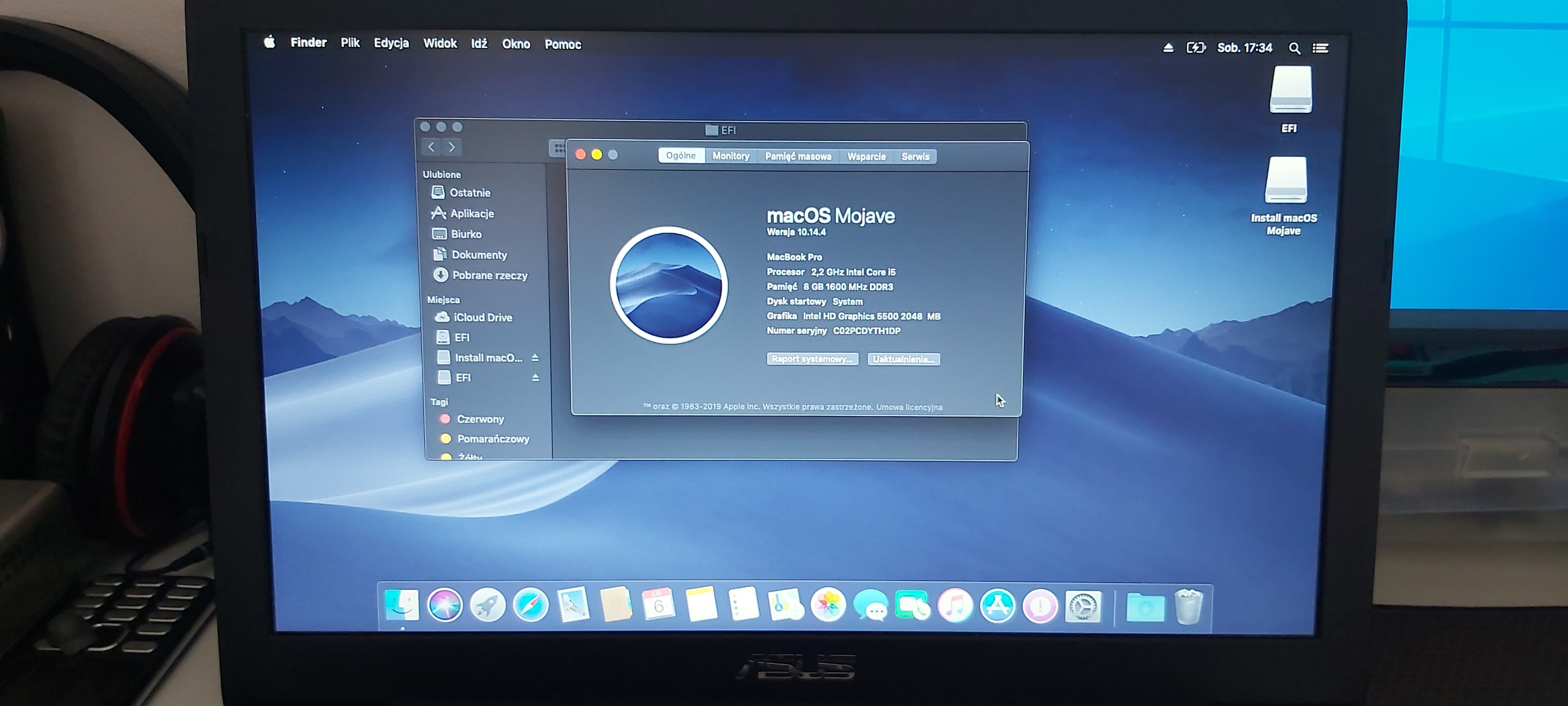This screenshot has width=1568, height=706.
Task: Open Finder from the Dock
Action: [402, 605]
